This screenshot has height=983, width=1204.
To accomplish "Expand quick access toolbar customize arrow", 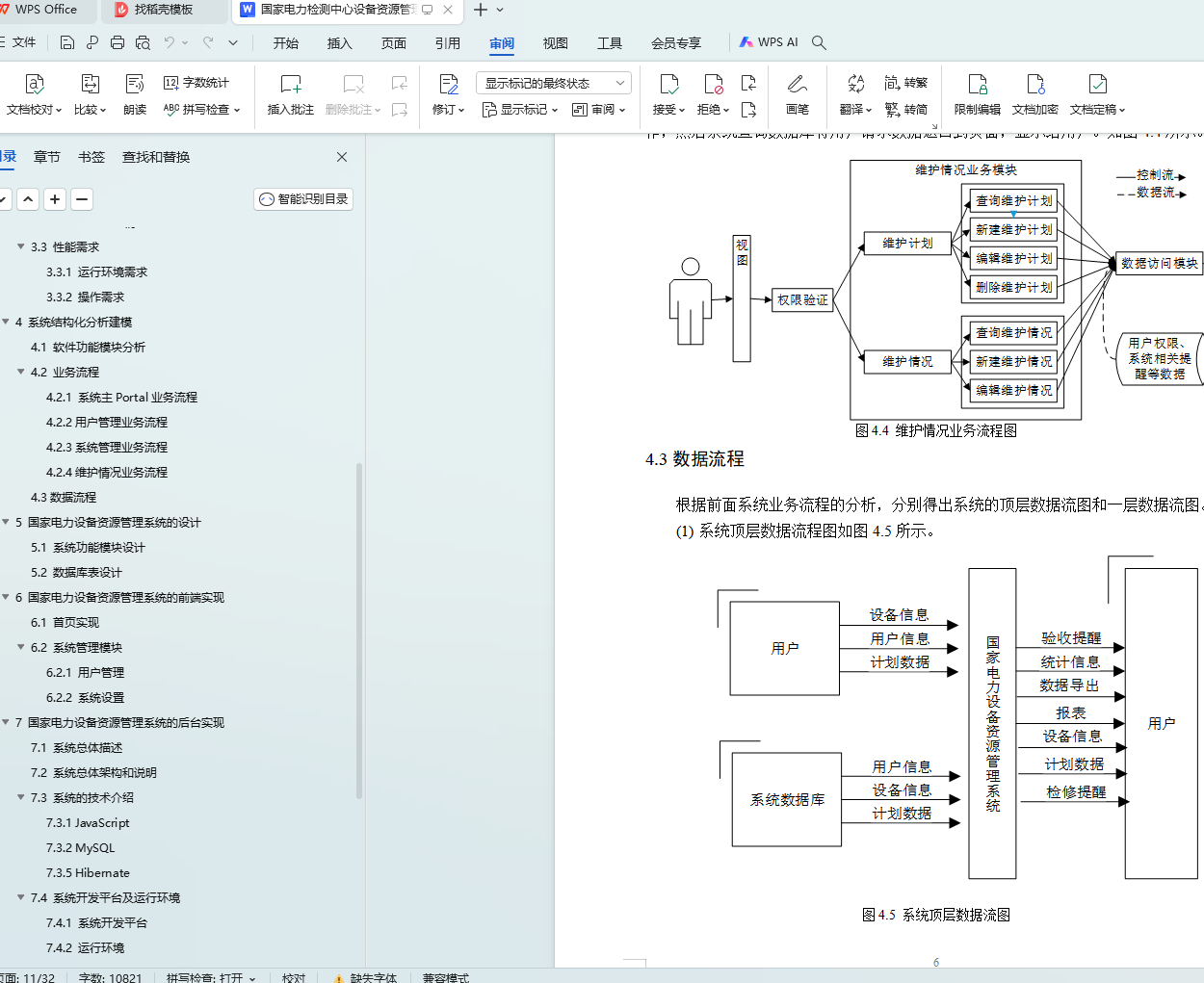I will pos(233,42).
